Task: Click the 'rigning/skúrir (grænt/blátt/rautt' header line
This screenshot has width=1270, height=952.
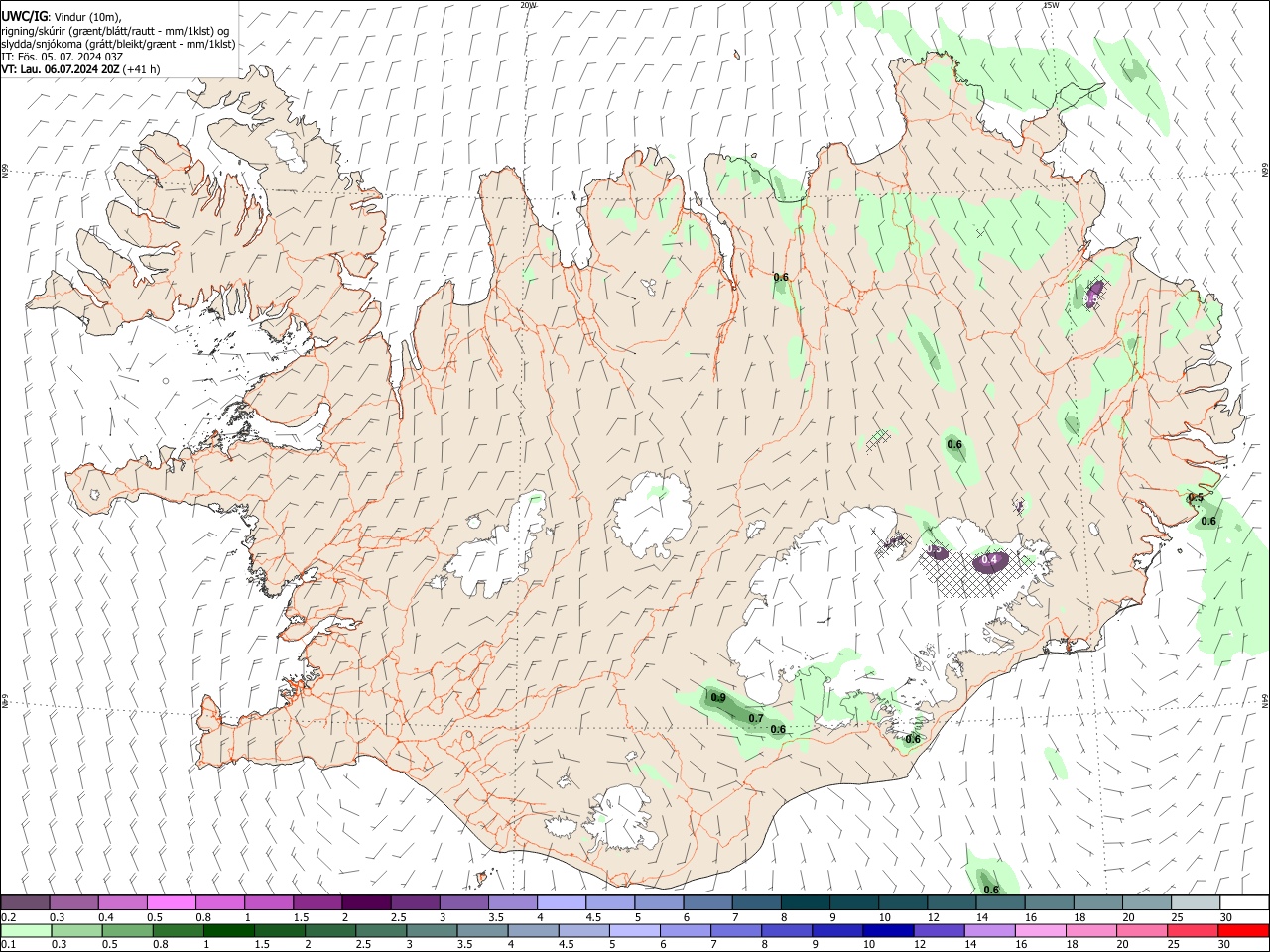Action: point(115,31)
